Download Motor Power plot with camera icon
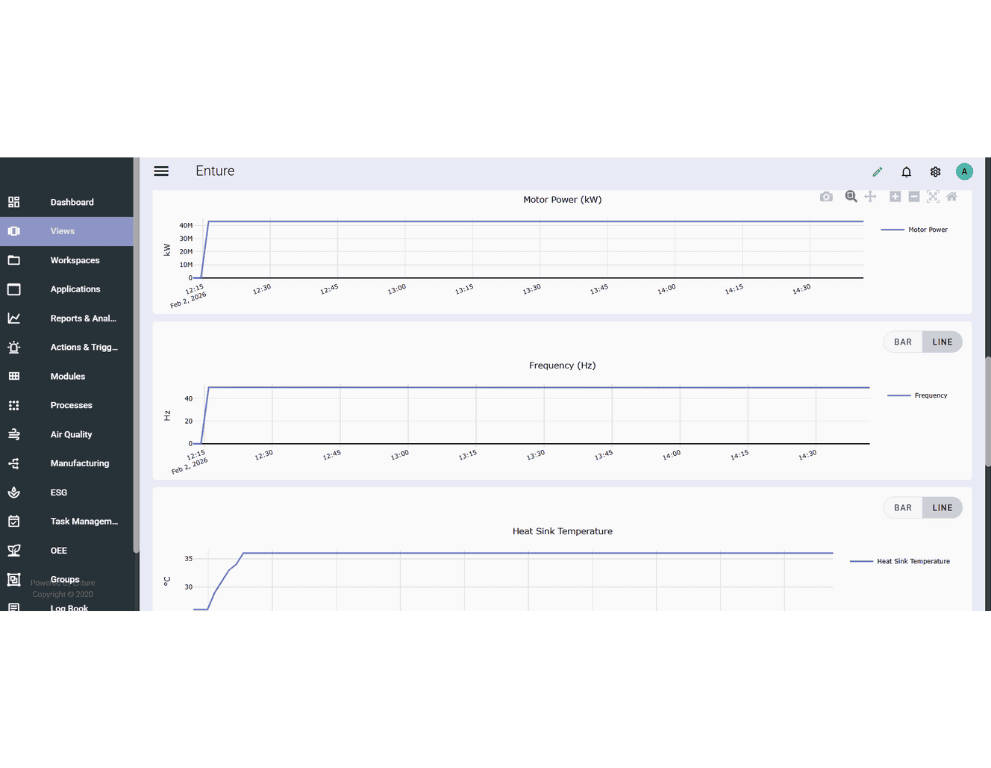Viewport: 991px width, 768px height. 826,197
